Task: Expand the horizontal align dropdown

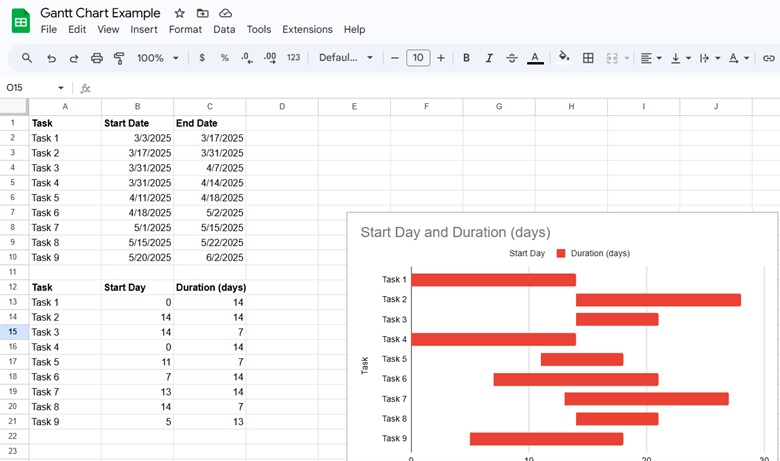Action: (650, 58)
